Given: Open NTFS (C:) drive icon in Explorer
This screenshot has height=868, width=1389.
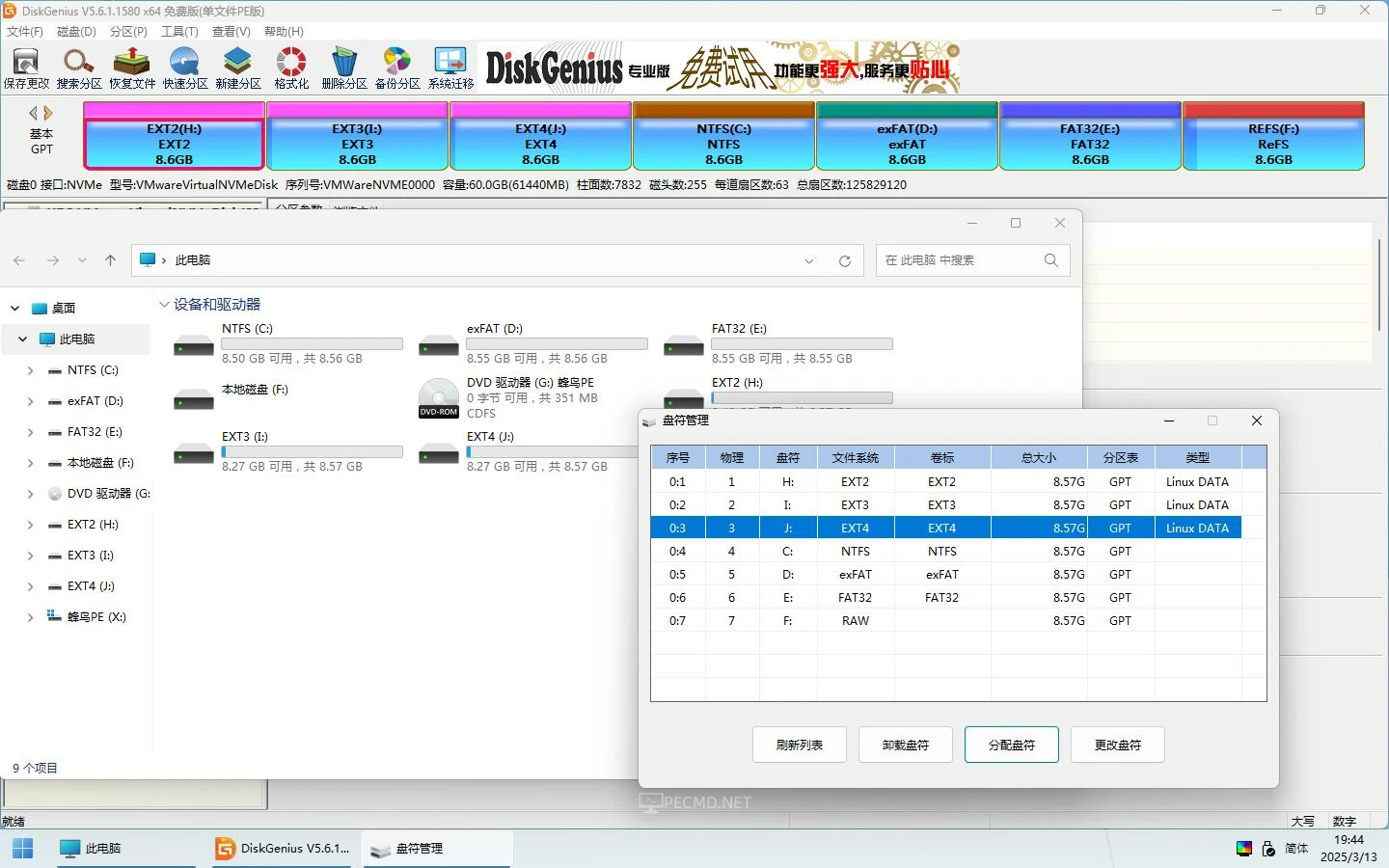Looking at the screenshot, I should click(x=194, y=345).
